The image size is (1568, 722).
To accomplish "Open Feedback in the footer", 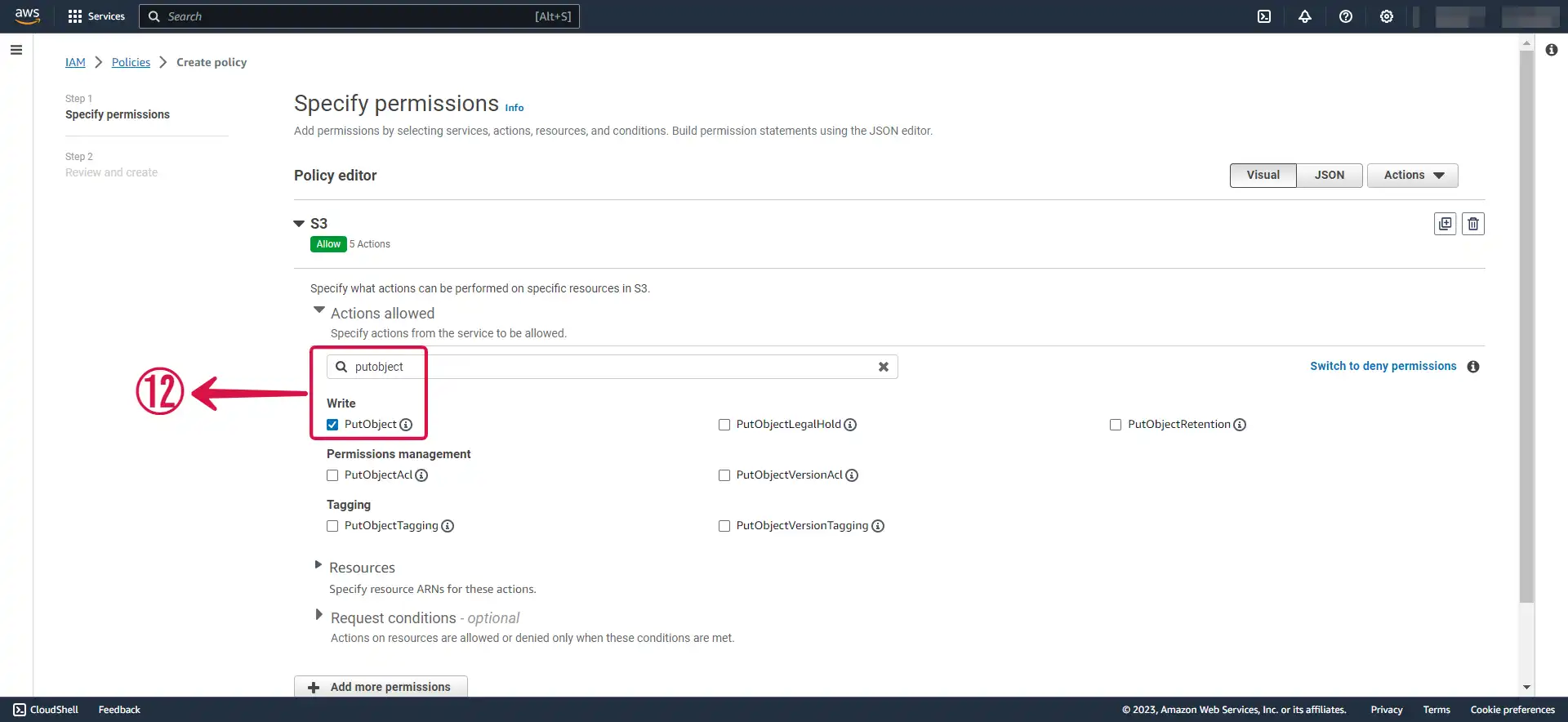I will point(119,710).
